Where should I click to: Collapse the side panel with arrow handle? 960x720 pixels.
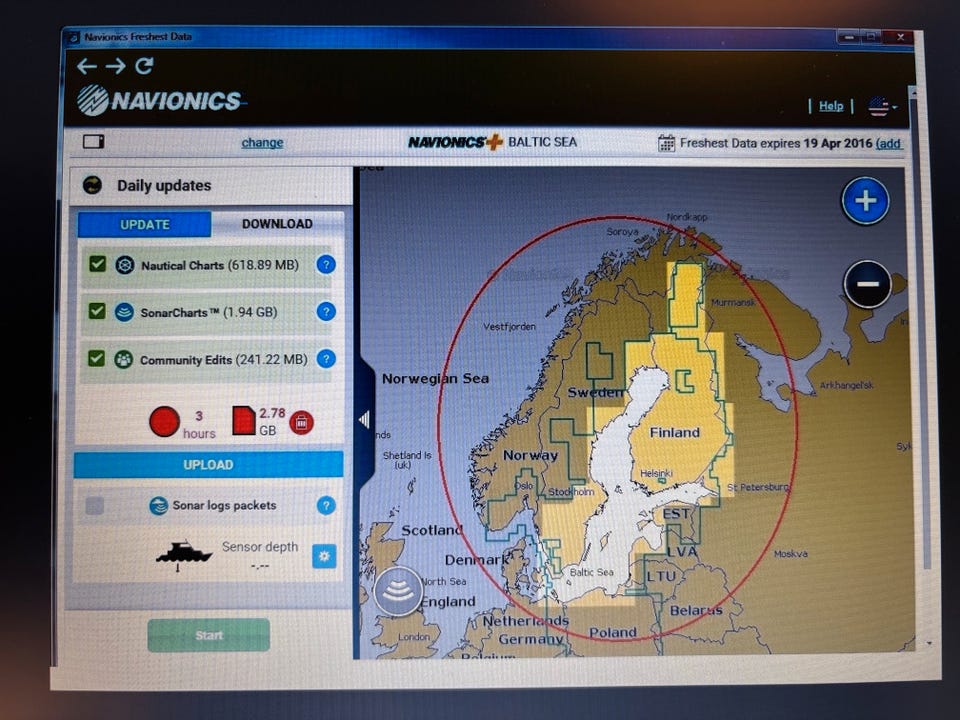tap(365, 420)
